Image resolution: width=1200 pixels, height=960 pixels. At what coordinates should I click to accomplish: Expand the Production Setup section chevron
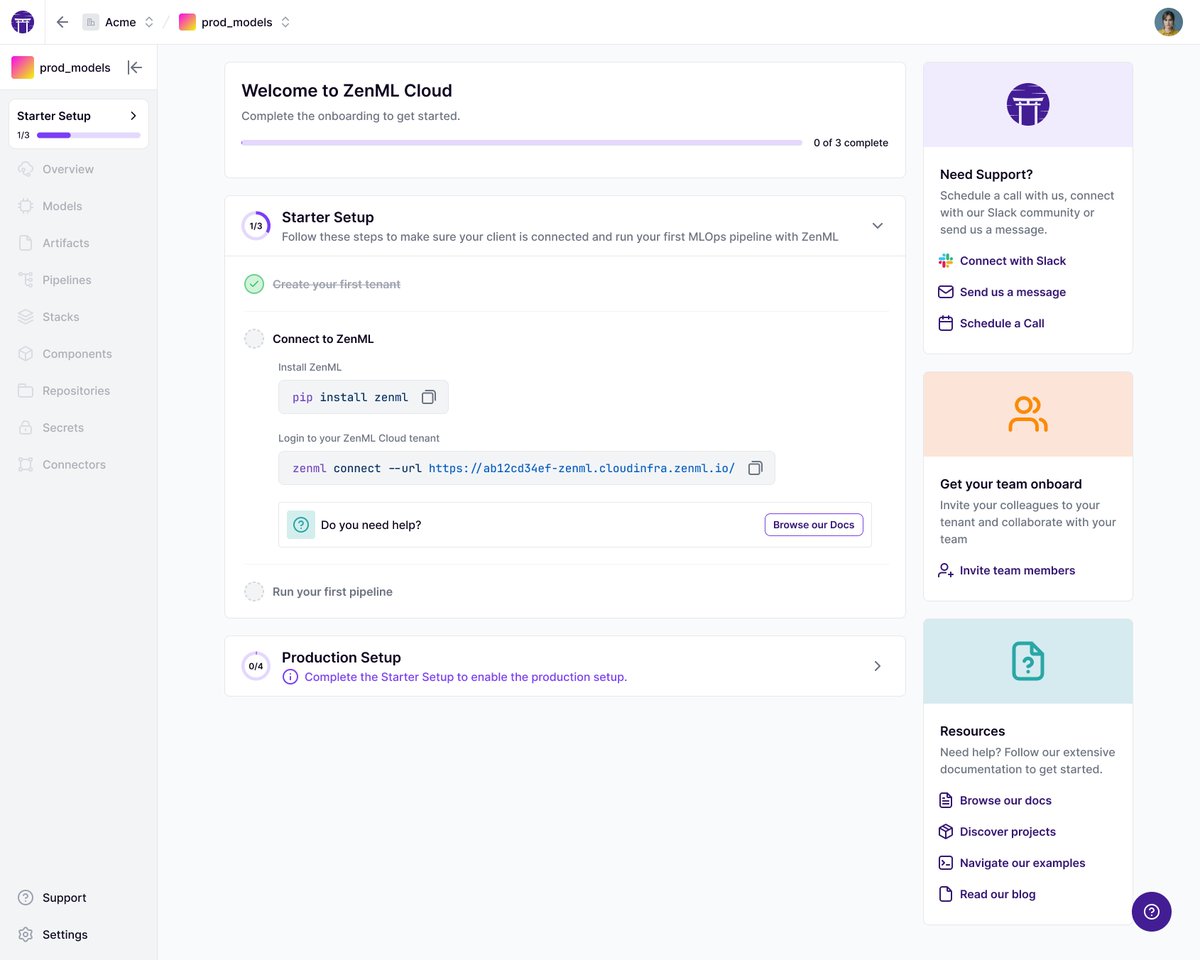point(877,666)
